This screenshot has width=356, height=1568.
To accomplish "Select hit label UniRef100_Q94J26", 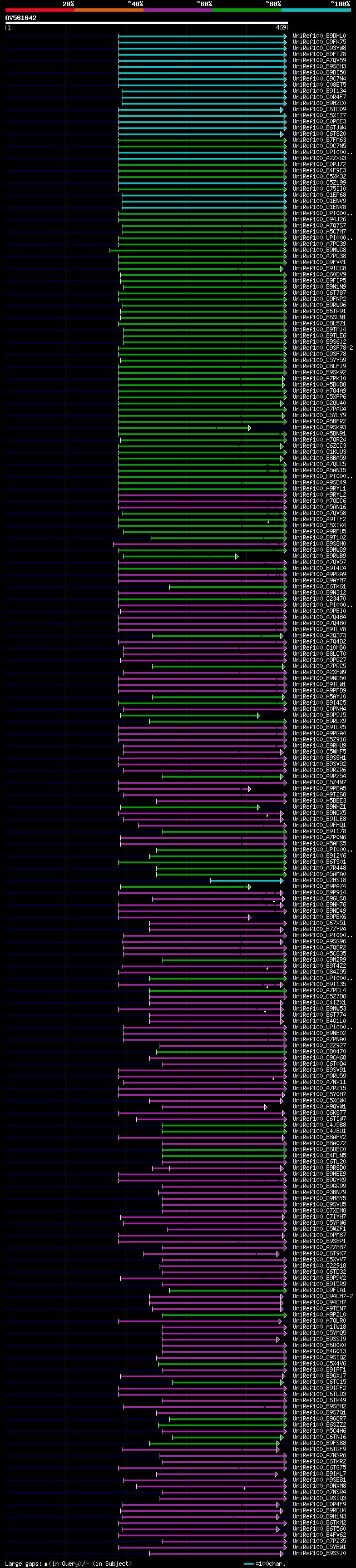I will pyautogui.click(x=319, y=220).
